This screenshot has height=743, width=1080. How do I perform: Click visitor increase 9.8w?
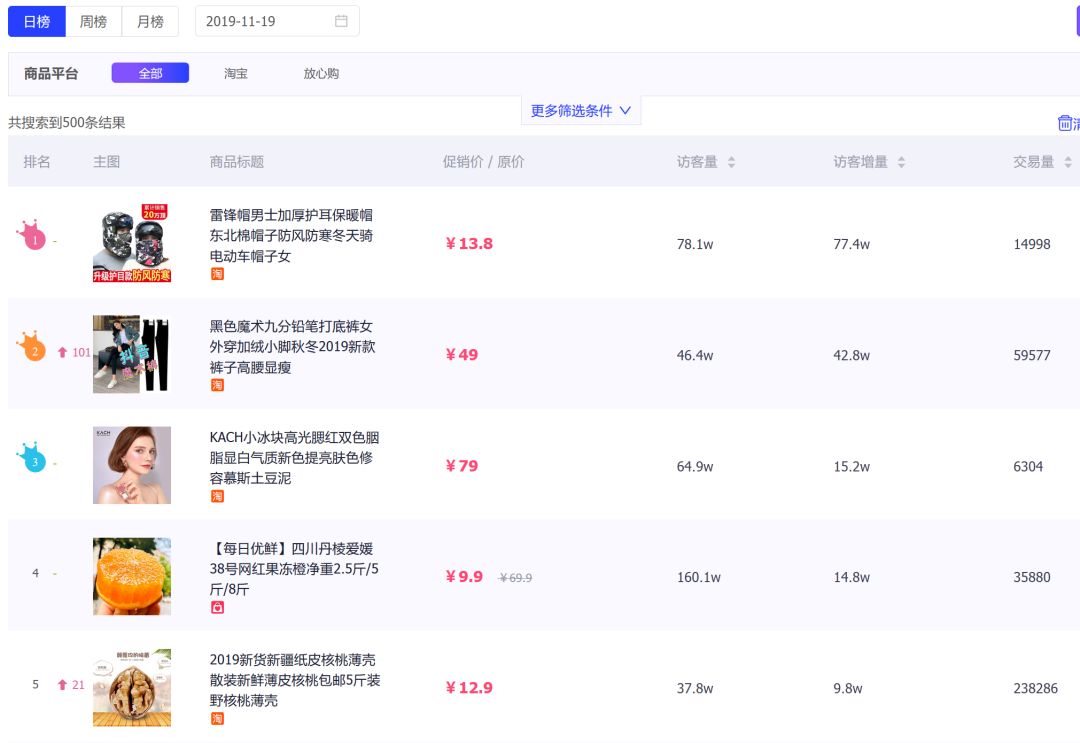848,688
